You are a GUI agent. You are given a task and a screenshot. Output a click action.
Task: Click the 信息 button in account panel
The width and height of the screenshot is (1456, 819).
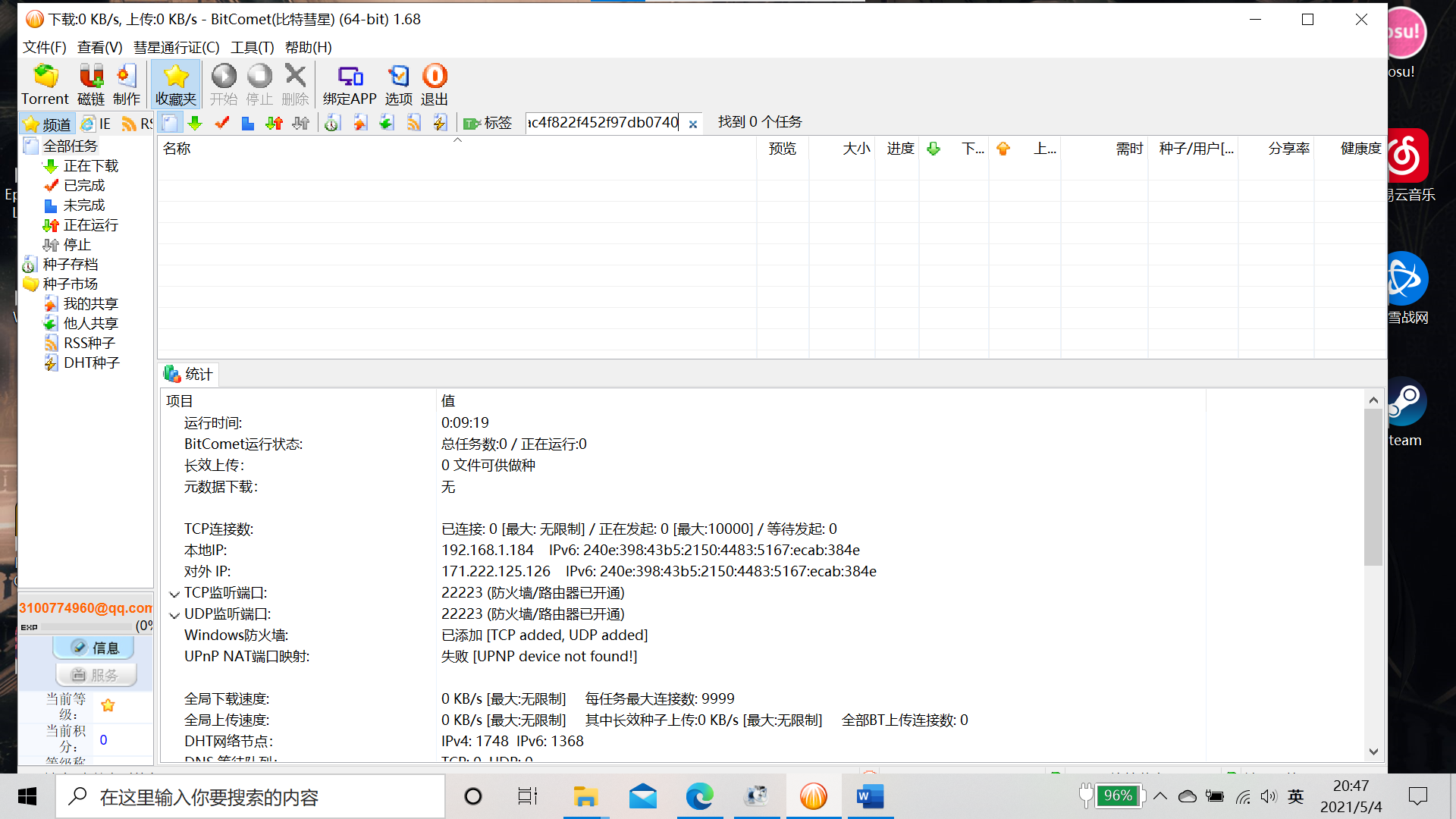pos(94,648)
